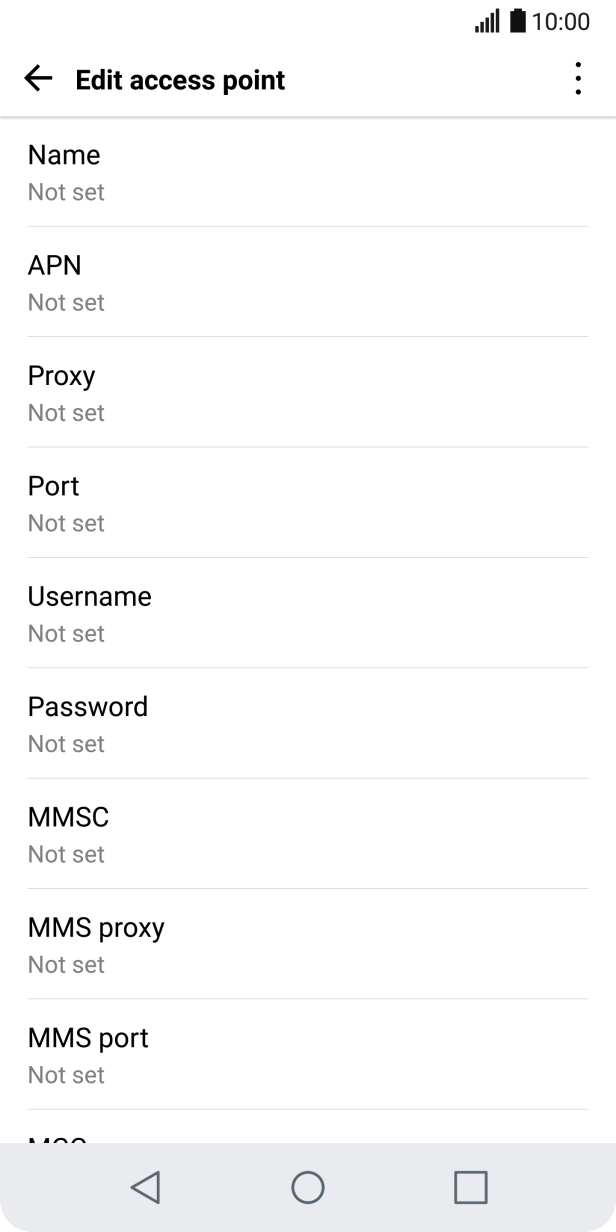Tap the 10:00 clock in status bar

pos(561,22)
